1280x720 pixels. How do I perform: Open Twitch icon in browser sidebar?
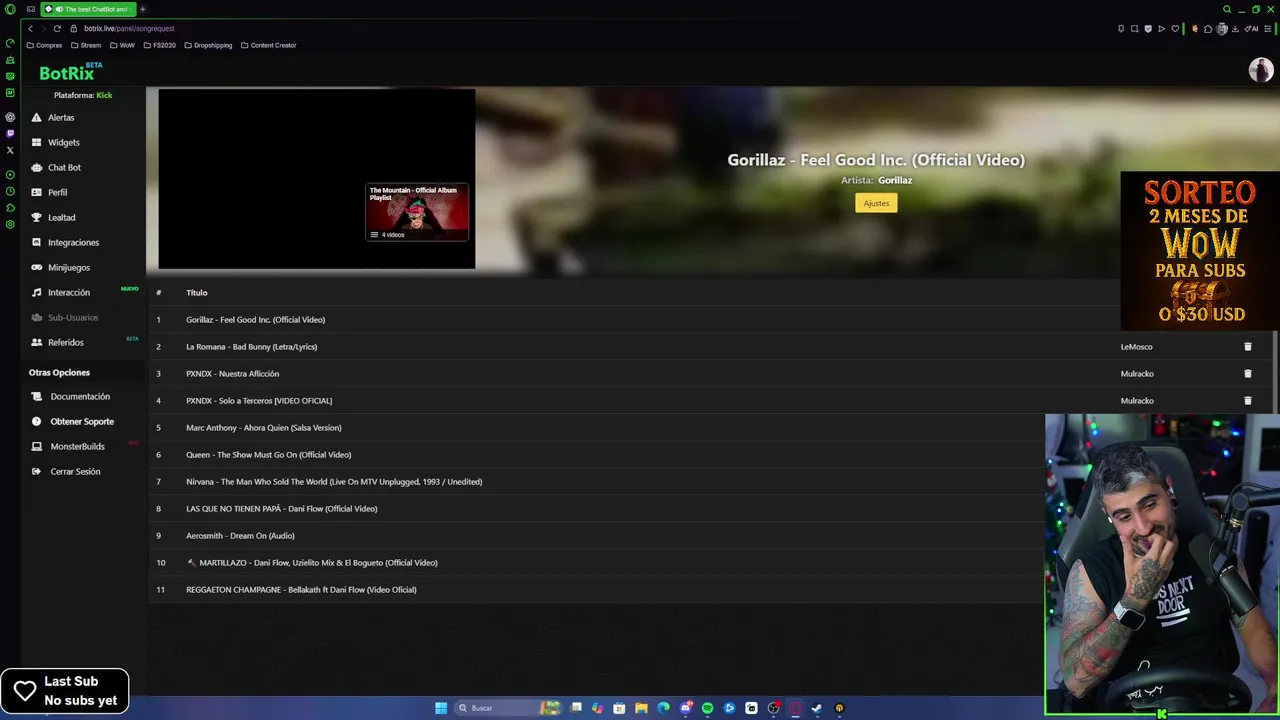[10, 133]
